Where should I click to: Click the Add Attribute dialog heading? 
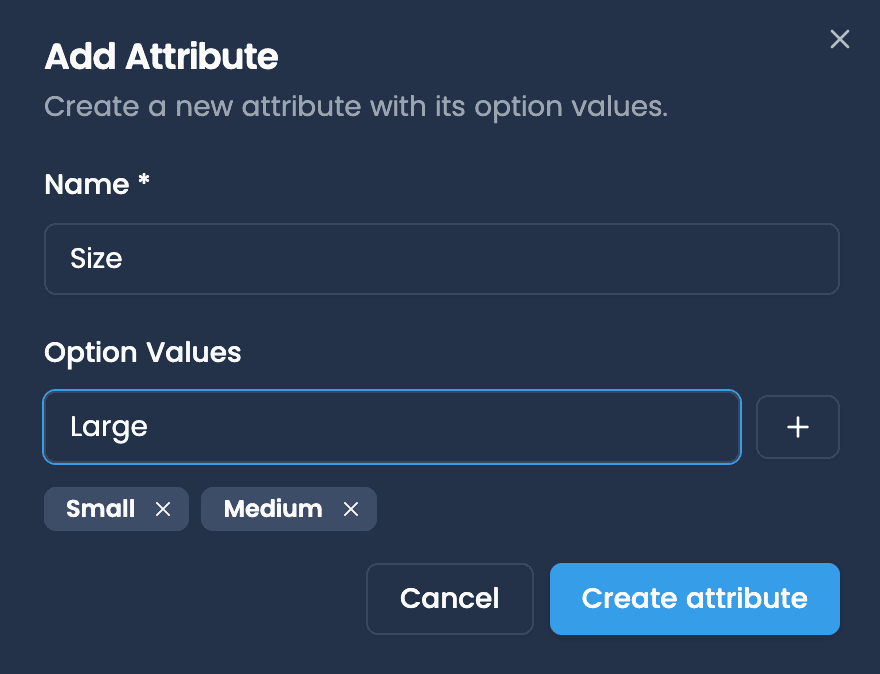(162, 57)
